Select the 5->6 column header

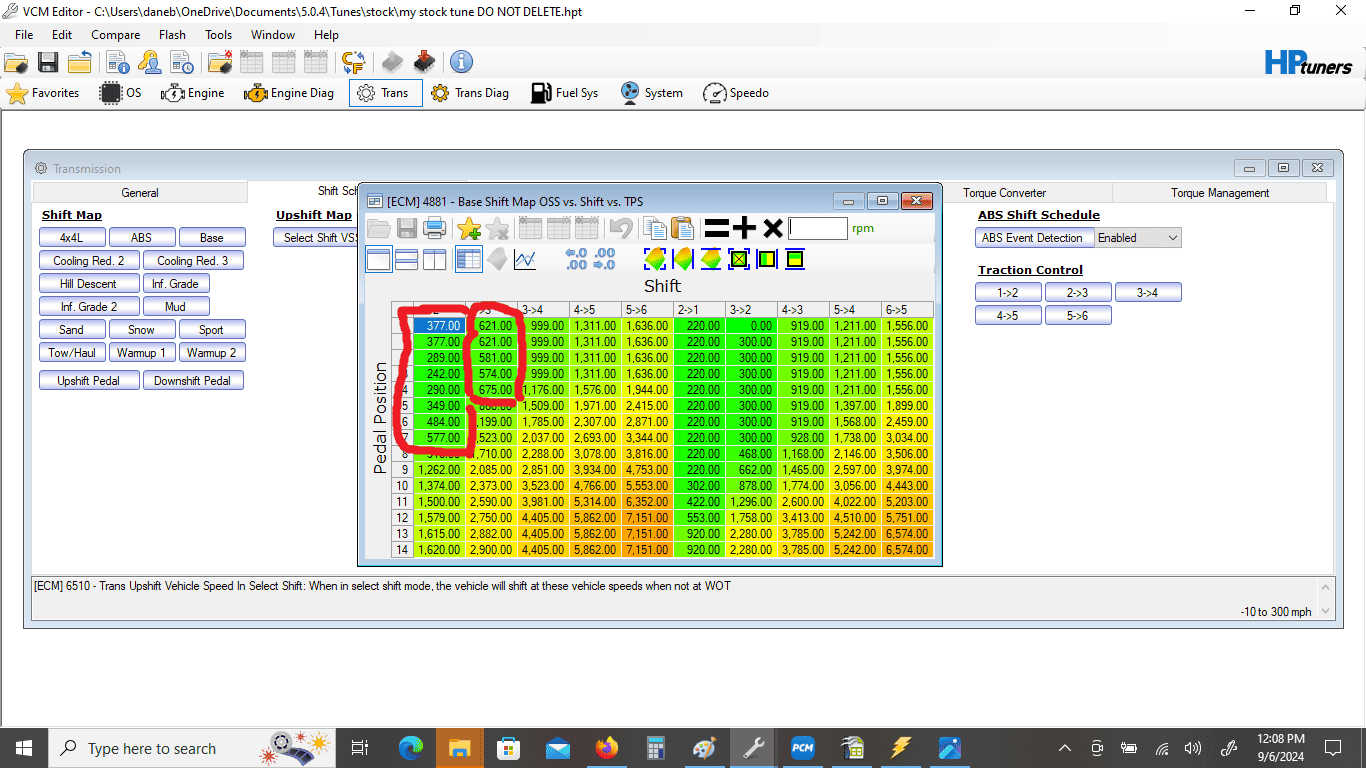[x=647, y=310]
